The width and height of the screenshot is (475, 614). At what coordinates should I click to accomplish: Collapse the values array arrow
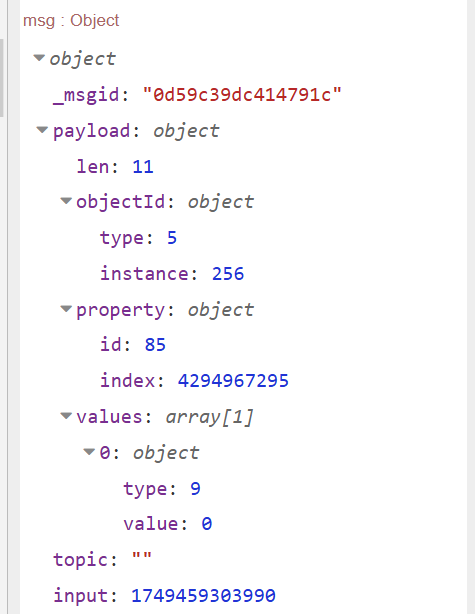tap(66, 416)
